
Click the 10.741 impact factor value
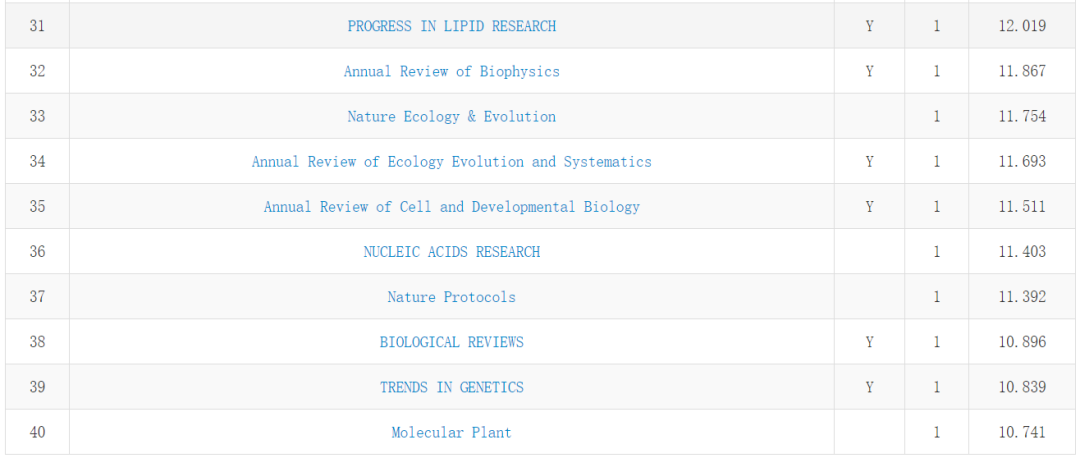click(x=1022, y=433)
